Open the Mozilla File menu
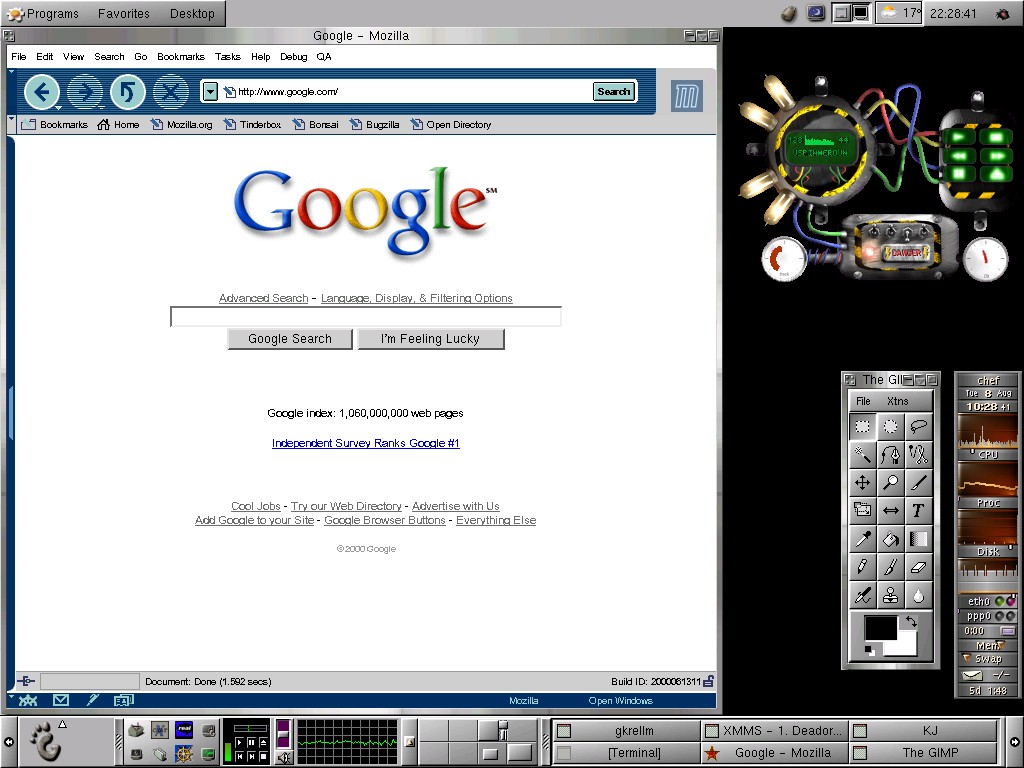 [19, 57]
